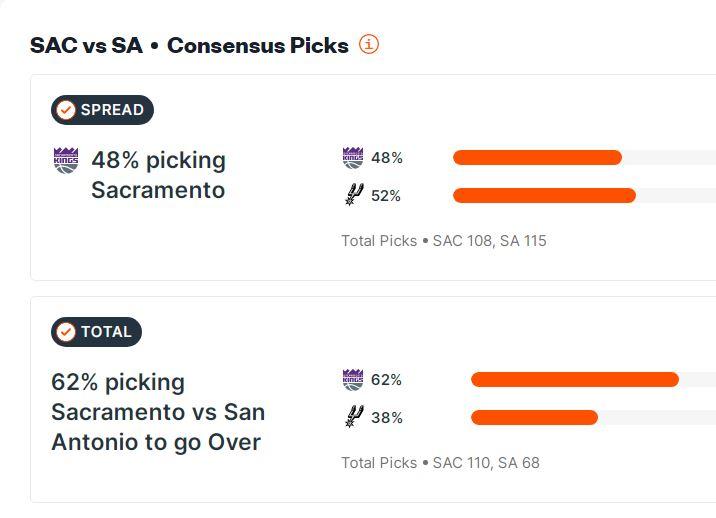716x518 pixels.
Task: Click the 52% percentage label
Action: [386, 196]
